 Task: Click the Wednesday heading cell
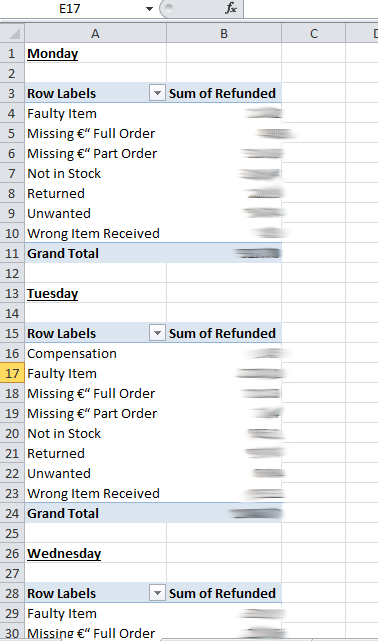95,553
